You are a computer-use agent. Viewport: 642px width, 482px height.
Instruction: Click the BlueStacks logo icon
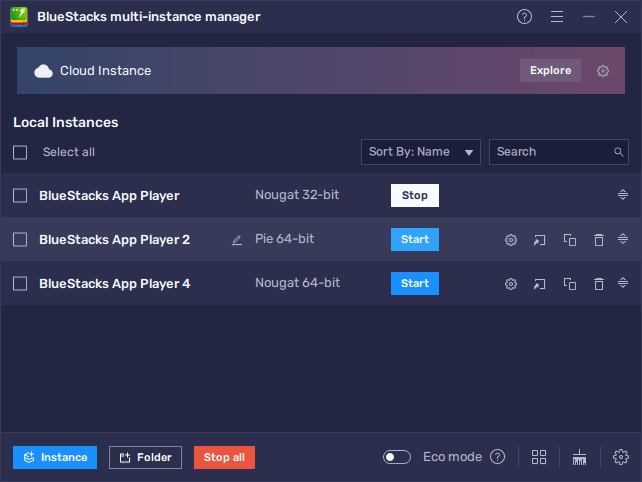[19, 17]
